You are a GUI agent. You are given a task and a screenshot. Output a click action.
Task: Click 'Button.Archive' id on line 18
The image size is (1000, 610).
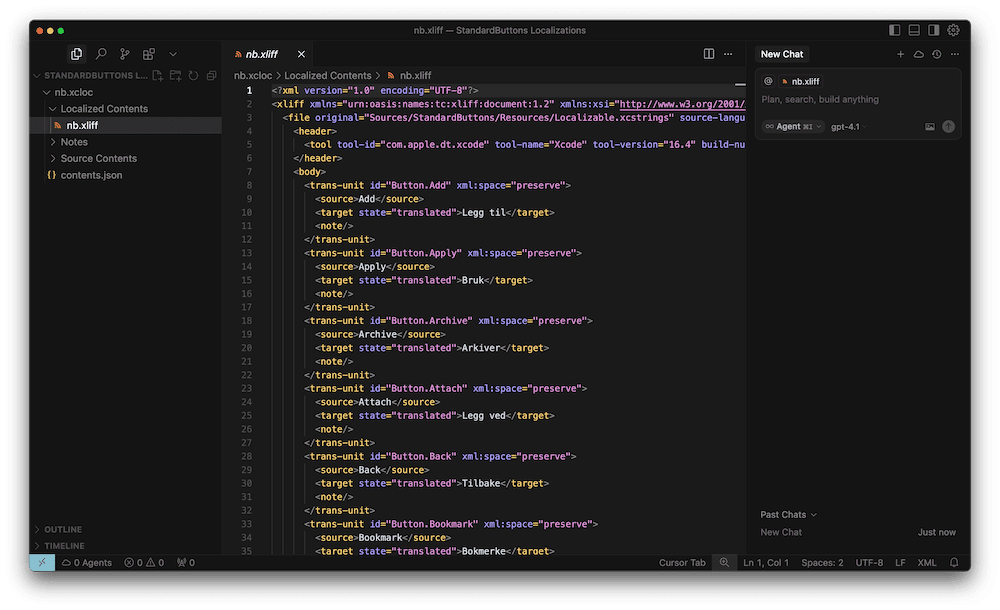(429, 321)
